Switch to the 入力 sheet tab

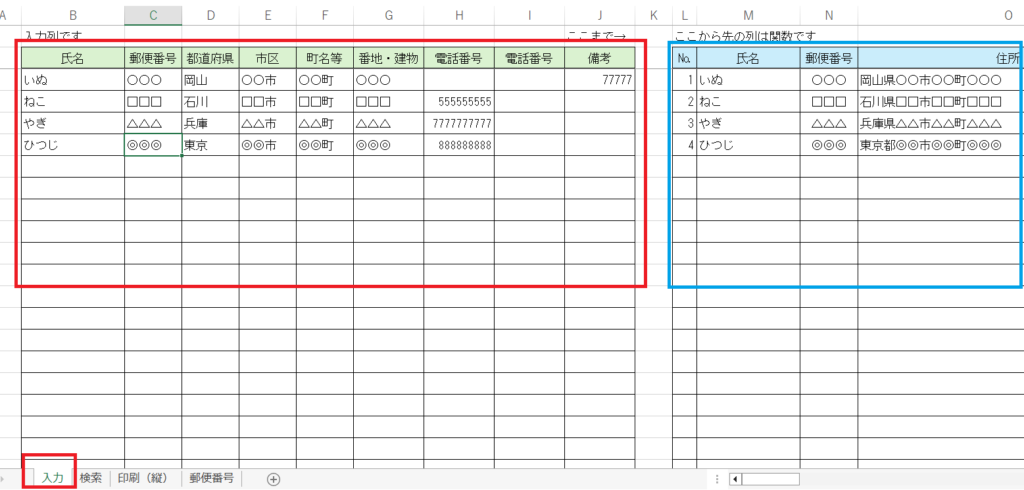pyautogui.click(x=52, y=478)
